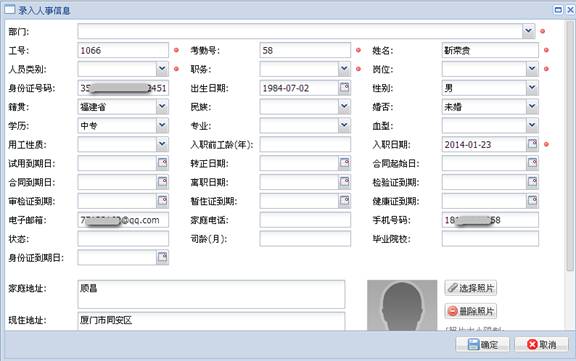Open the 婚否 dropdown showing 未婚

click(x=532, y=107)
